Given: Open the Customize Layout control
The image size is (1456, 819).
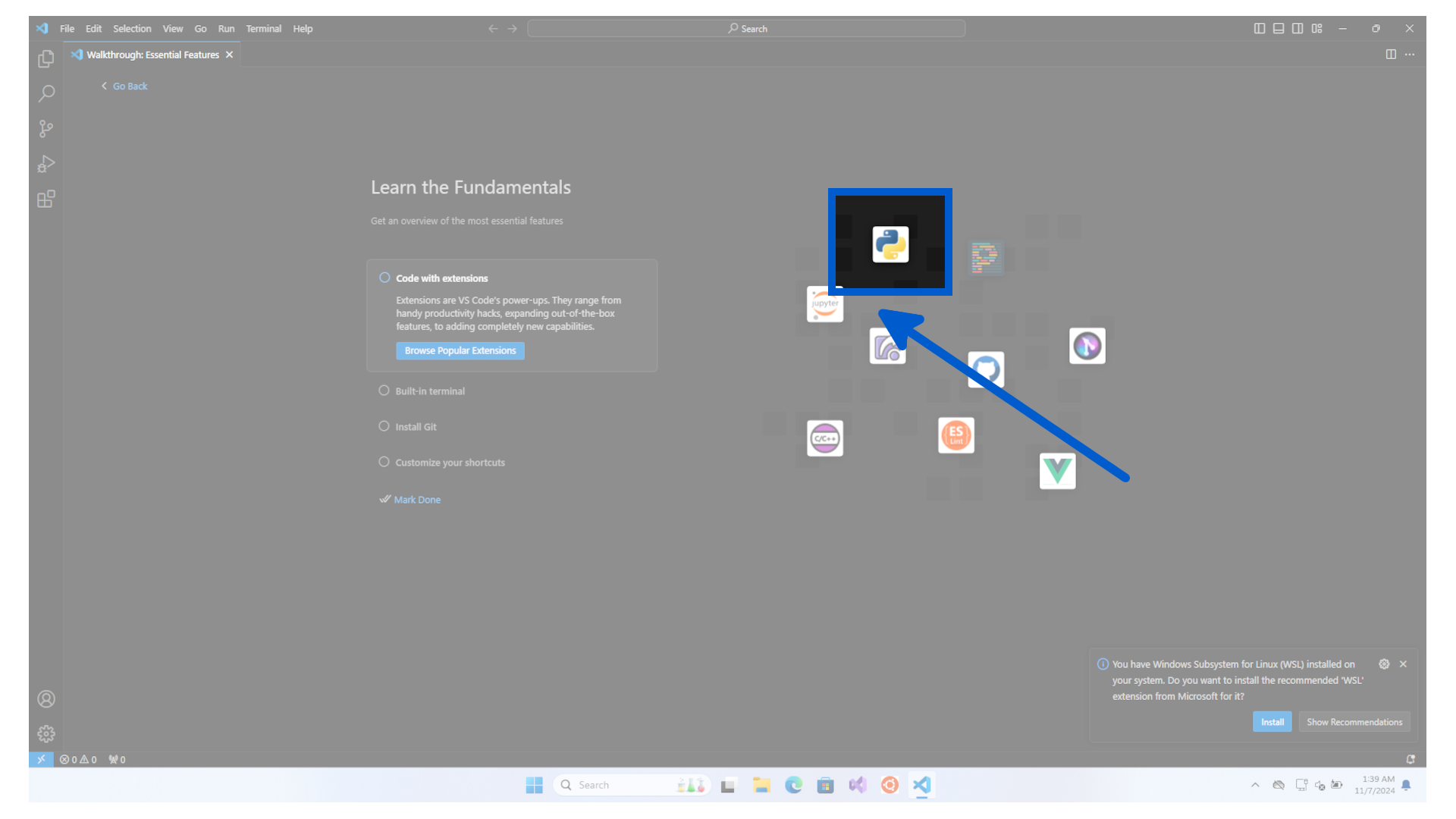Looking at the screenshot, I should tap(1316, 28).
